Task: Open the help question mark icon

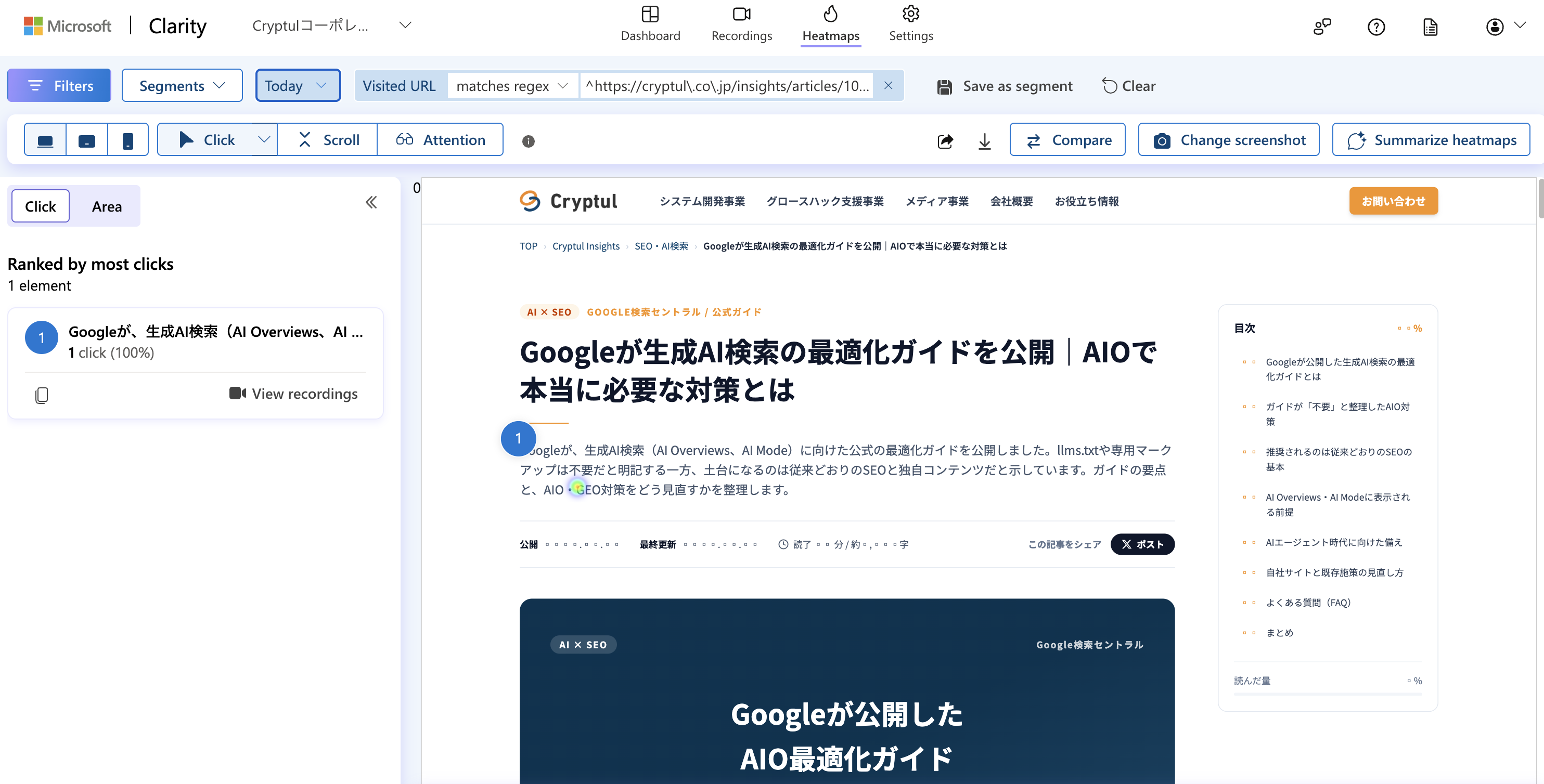Action: [1376, 27]
